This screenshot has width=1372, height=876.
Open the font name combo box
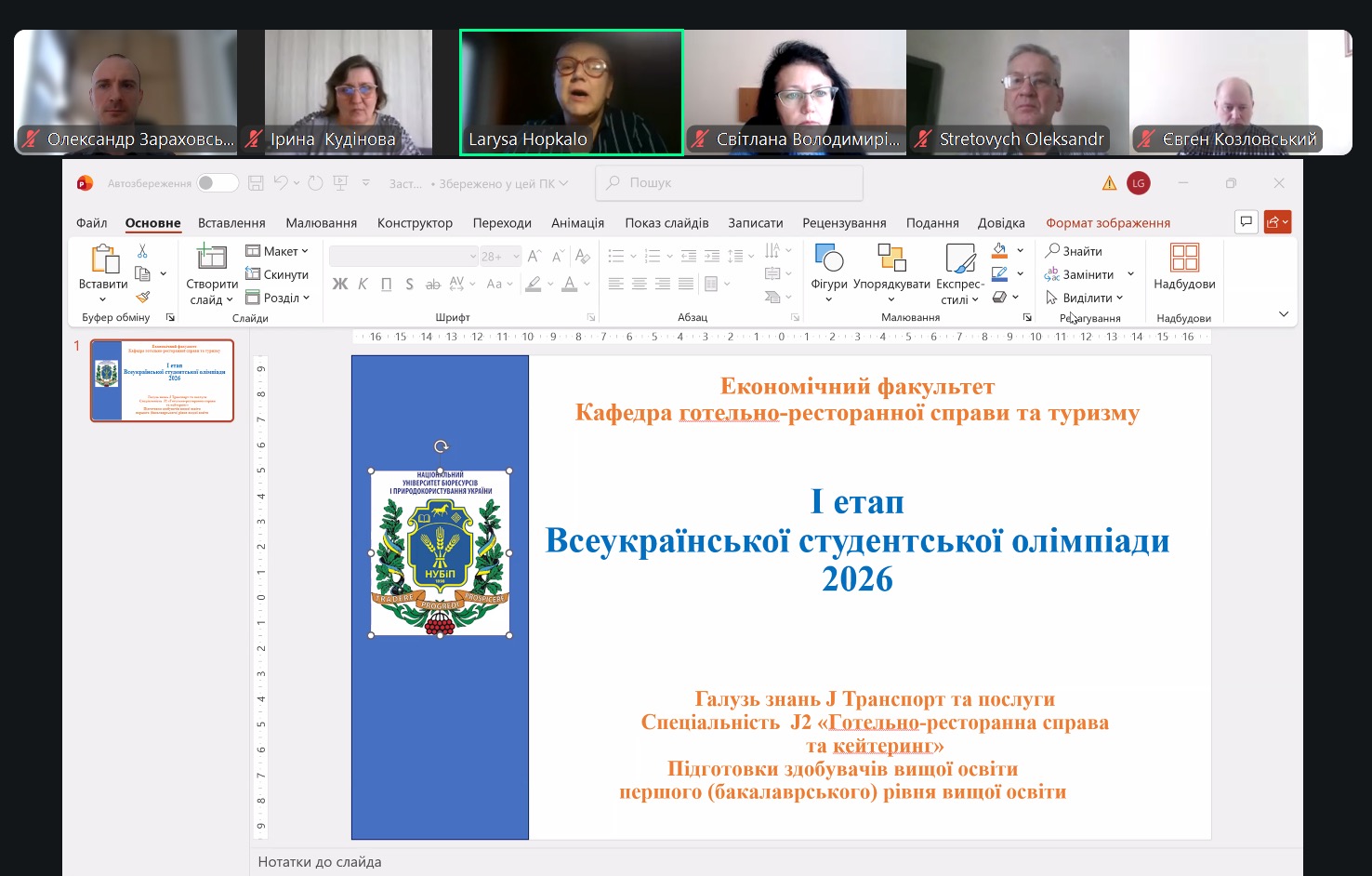[x=403, y=256]
